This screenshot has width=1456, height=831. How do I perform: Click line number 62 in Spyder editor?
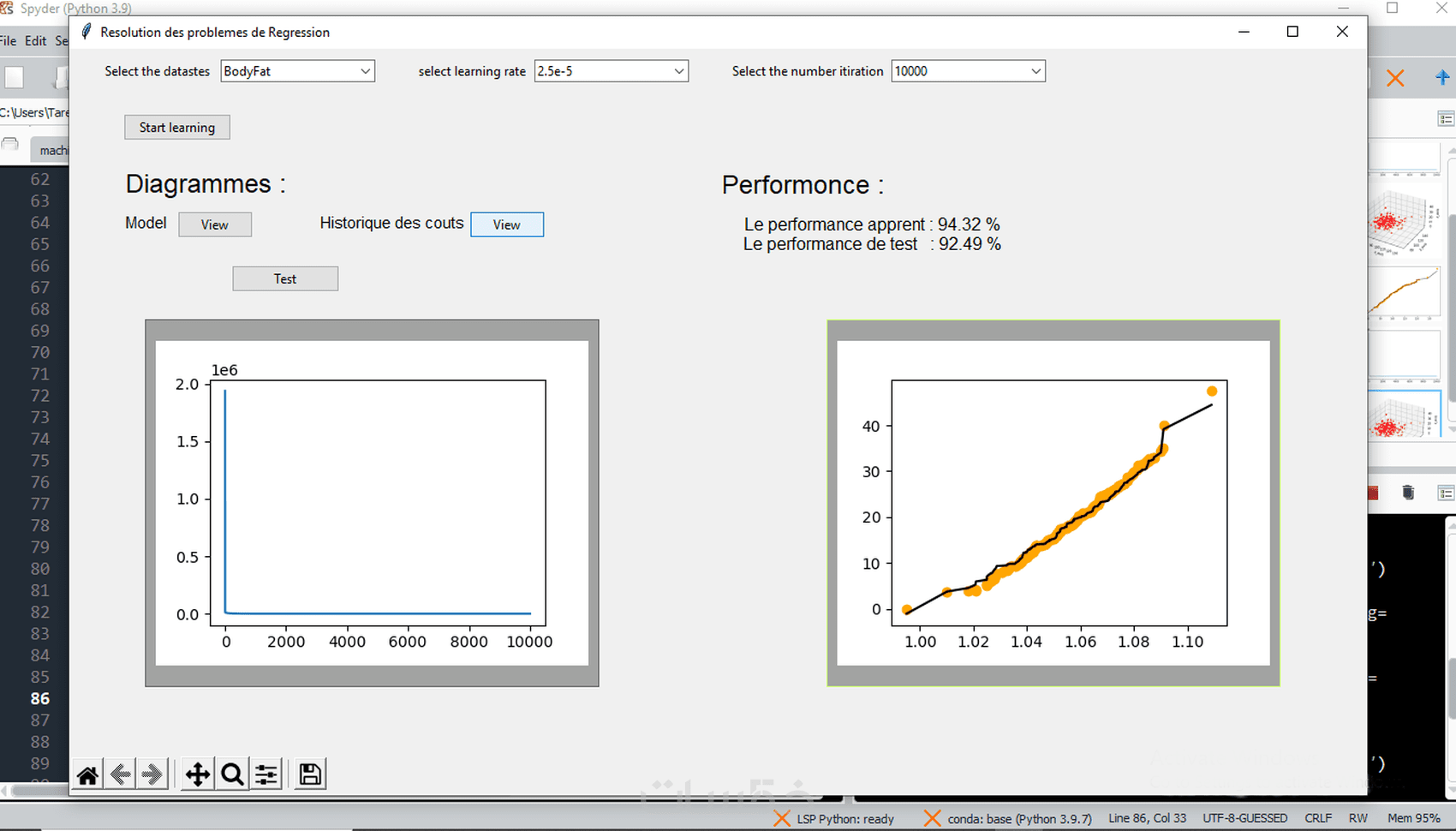click(40, 179)
